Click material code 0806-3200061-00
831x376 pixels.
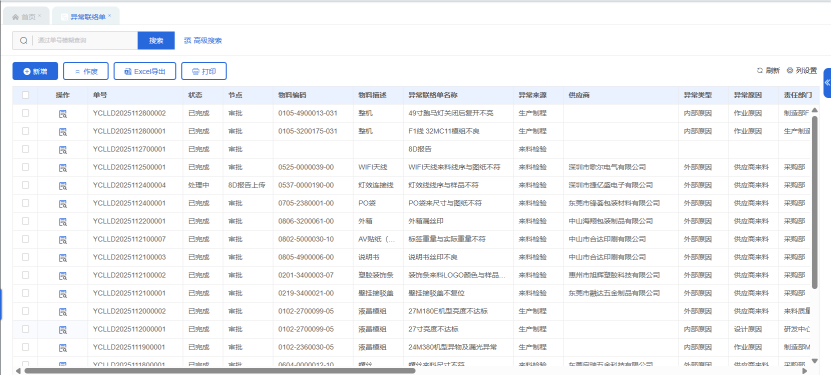click(306, 222)
